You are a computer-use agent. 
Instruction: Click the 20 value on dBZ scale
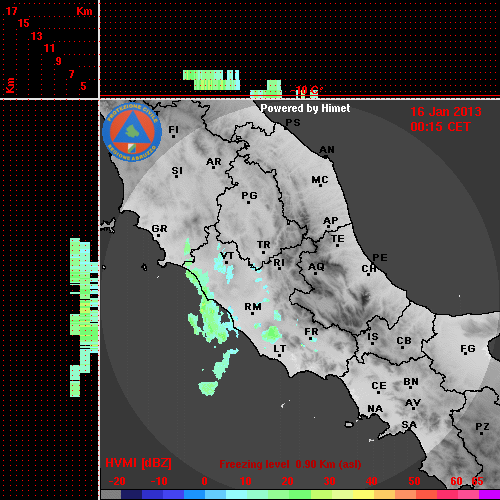(287, 481)
